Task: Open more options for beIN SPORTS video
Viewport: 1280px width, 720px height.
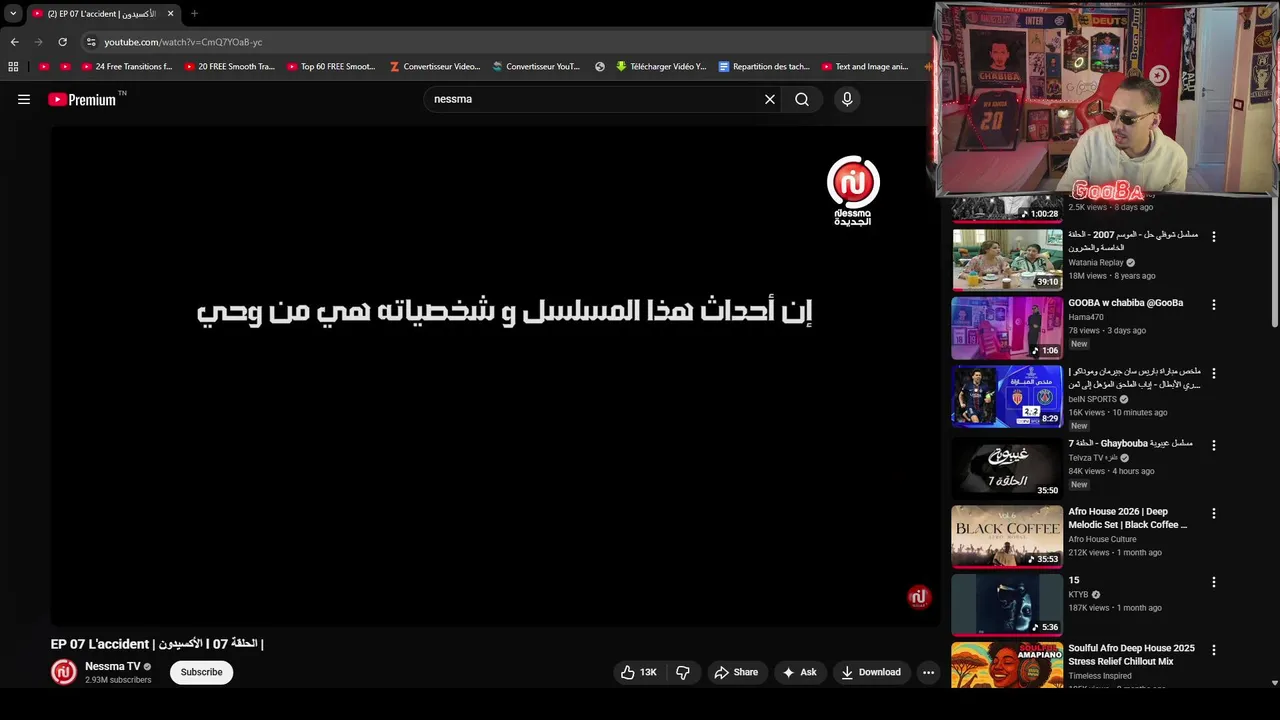Action: (1214, 373)
